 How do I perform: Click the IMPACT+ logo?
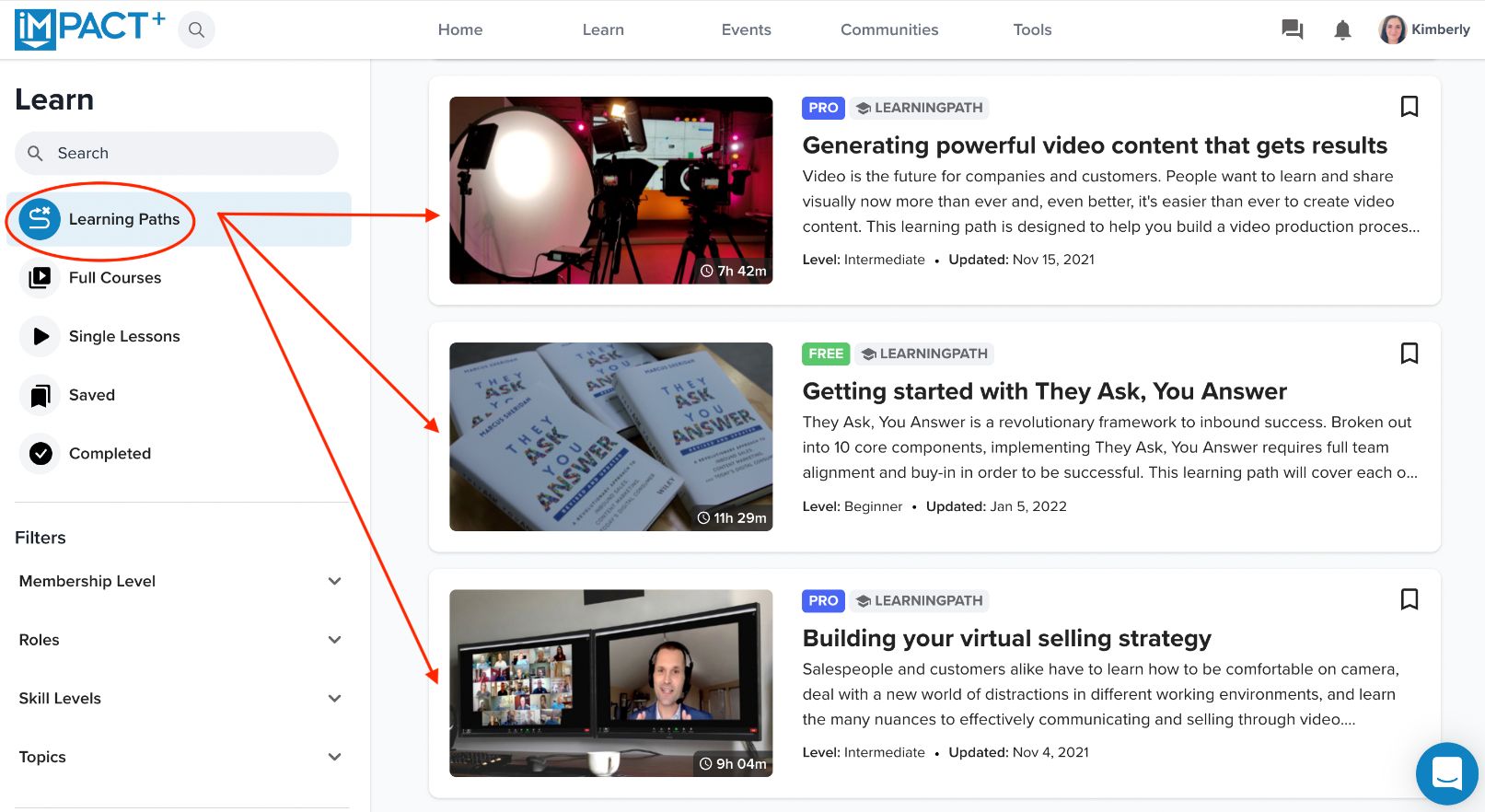pos(89,29)
